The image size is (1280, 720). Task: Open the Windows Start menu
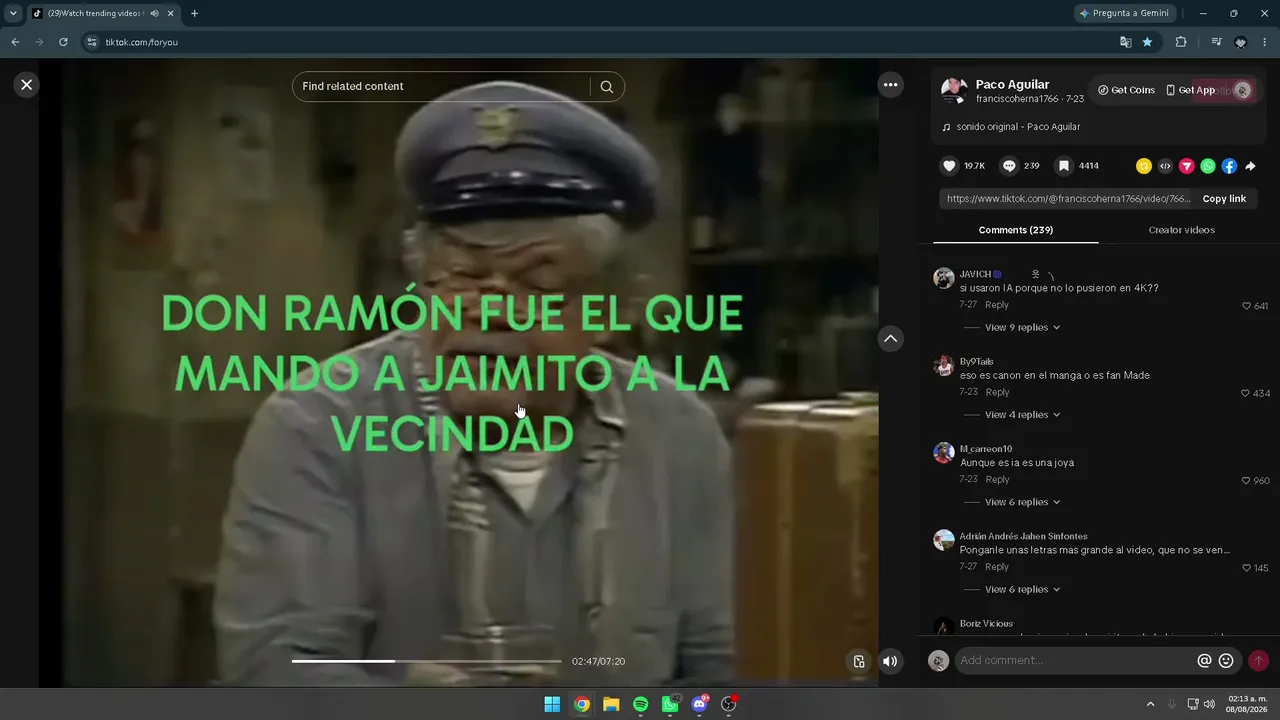tap(552, 704)
